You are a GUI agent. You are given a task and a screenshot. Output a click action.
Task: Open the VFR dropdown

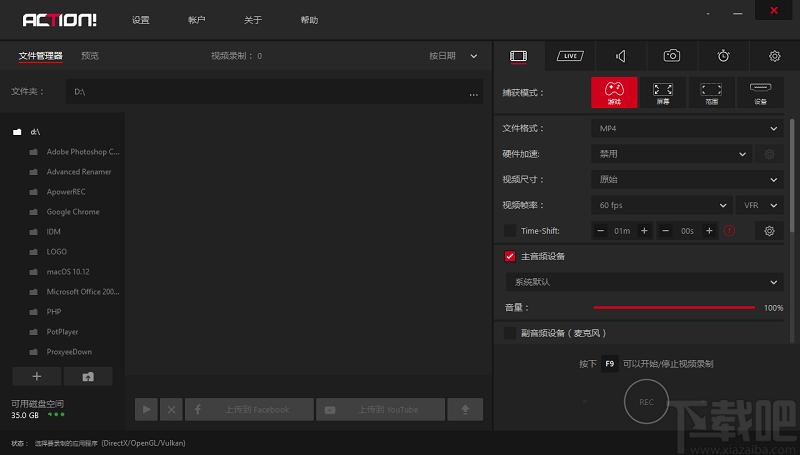pos(760,205)
